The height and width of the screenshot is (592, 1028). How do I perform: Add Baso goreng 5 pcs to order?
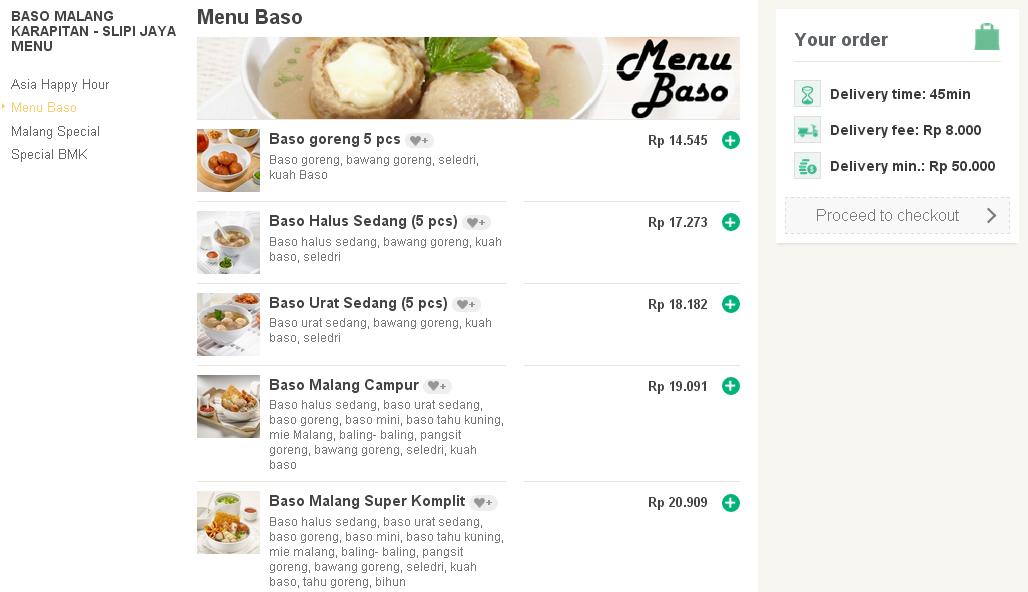[731, 140]
